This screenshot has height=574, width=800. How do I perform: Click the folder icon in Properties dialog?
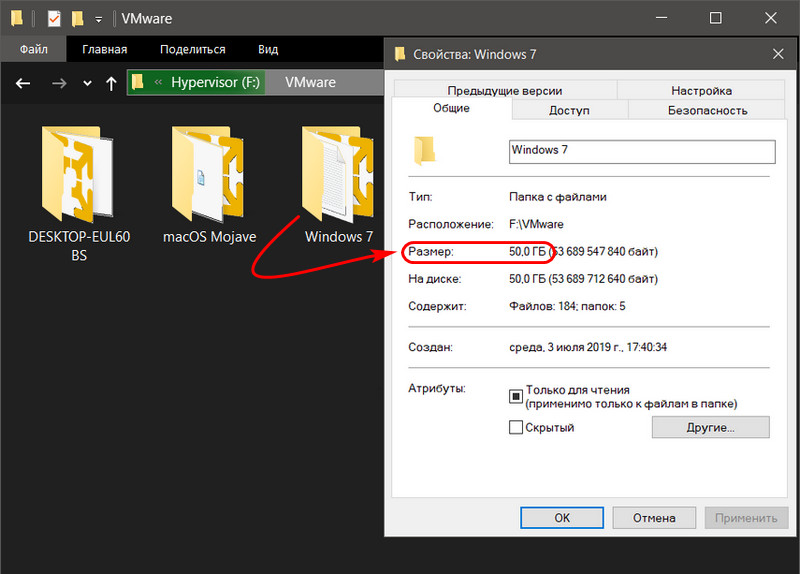pyautogui.click(x=424, y=151)
